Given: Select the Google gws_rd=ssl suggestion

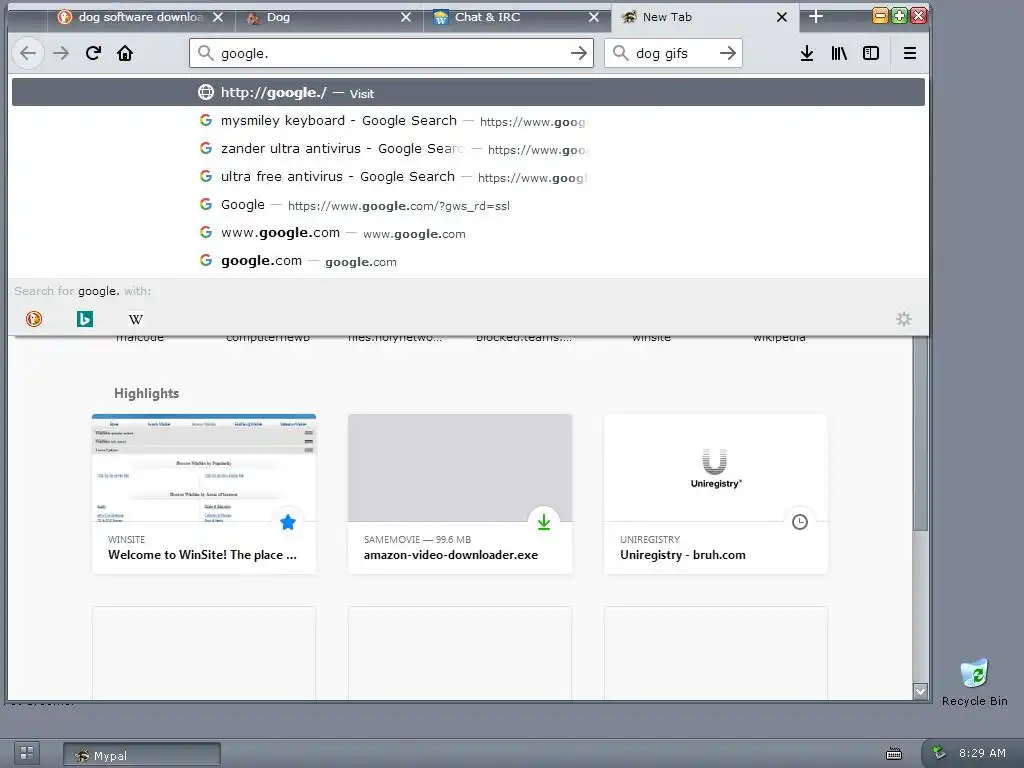Looking at the screenshot, I should 468,205.
